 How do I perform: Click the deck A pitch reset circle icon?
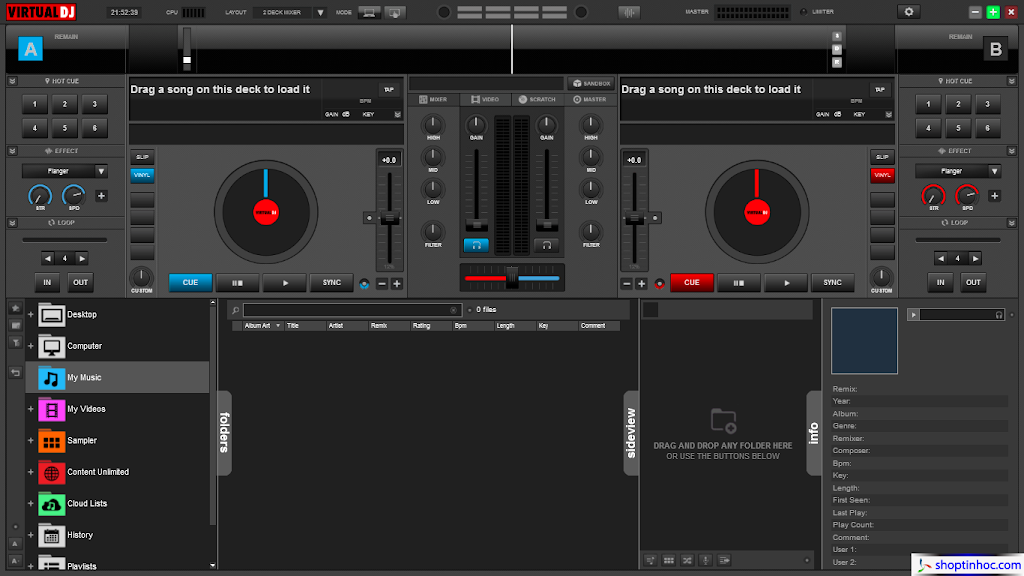pos(369,218)
